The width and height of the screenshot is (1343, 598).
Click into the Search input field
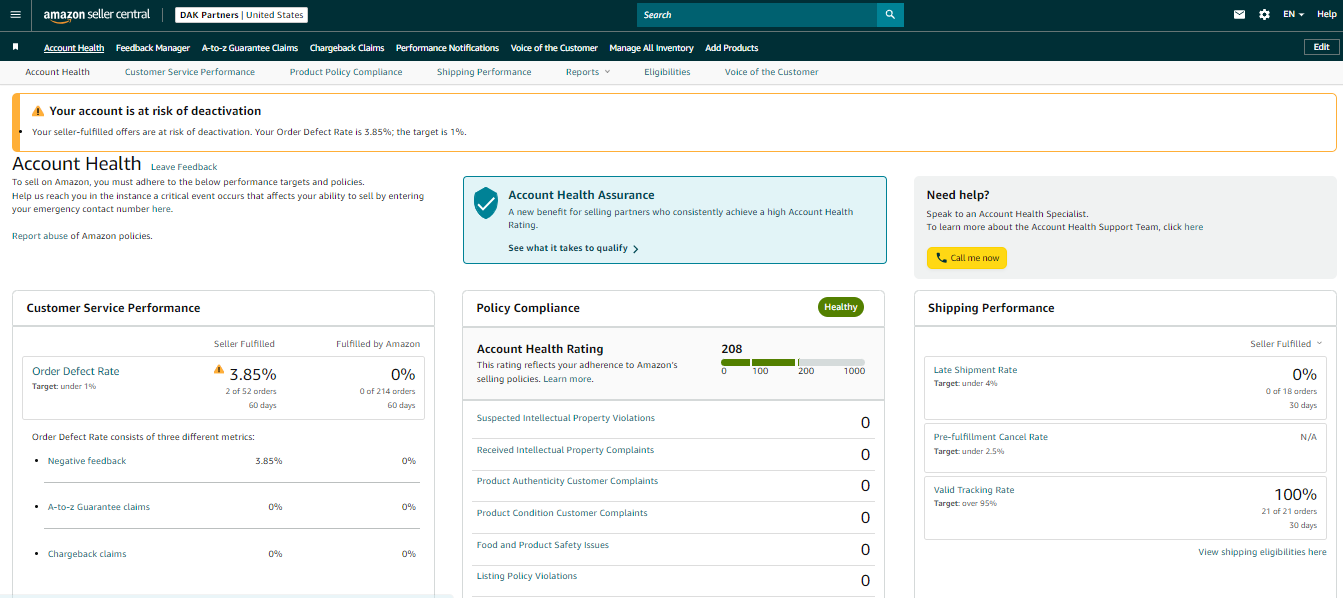coord(757,15)
